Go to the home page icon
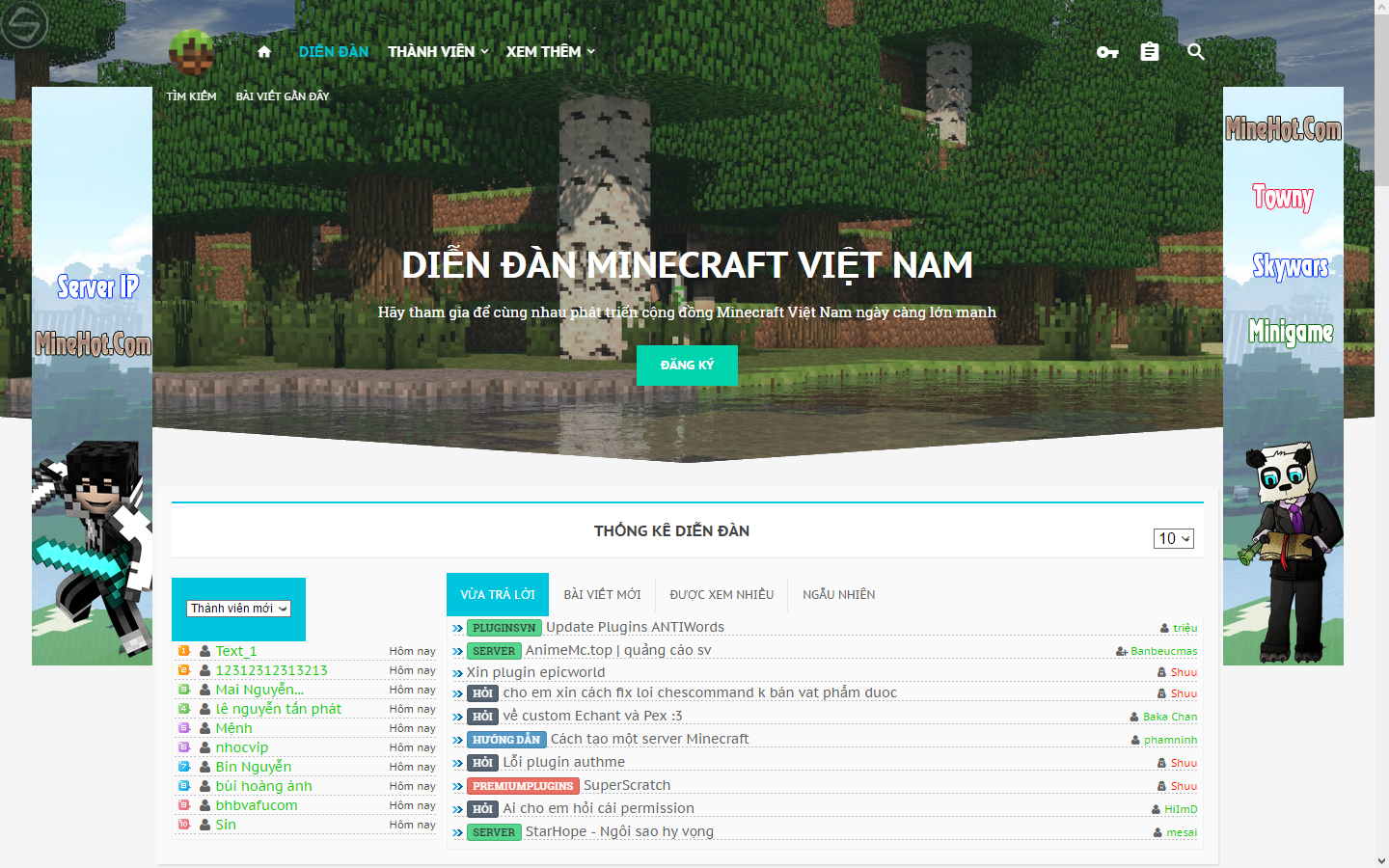1389x868 pixels. [264, 52]
